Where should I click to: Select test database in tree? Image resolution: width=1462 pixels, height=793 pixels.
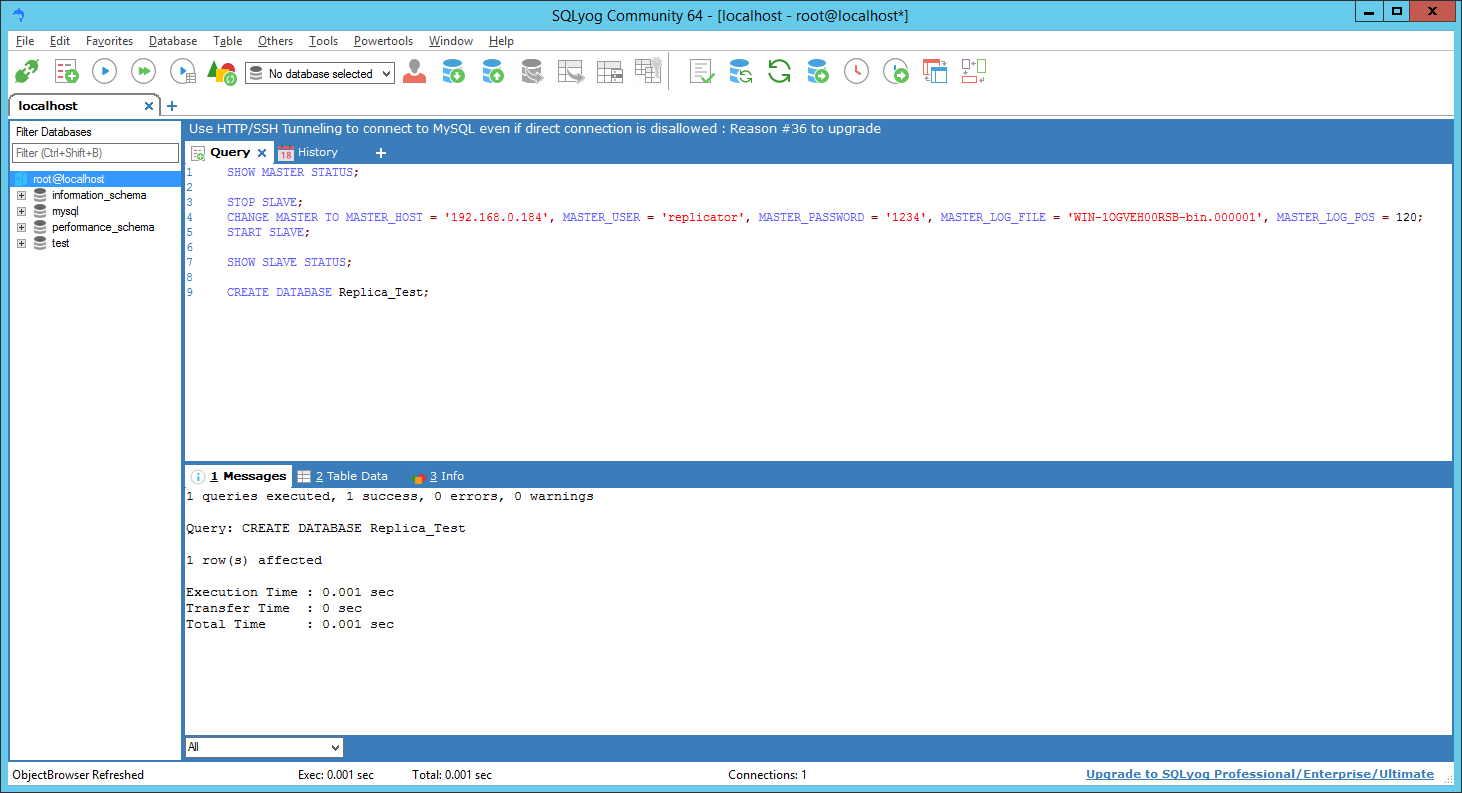60,244
